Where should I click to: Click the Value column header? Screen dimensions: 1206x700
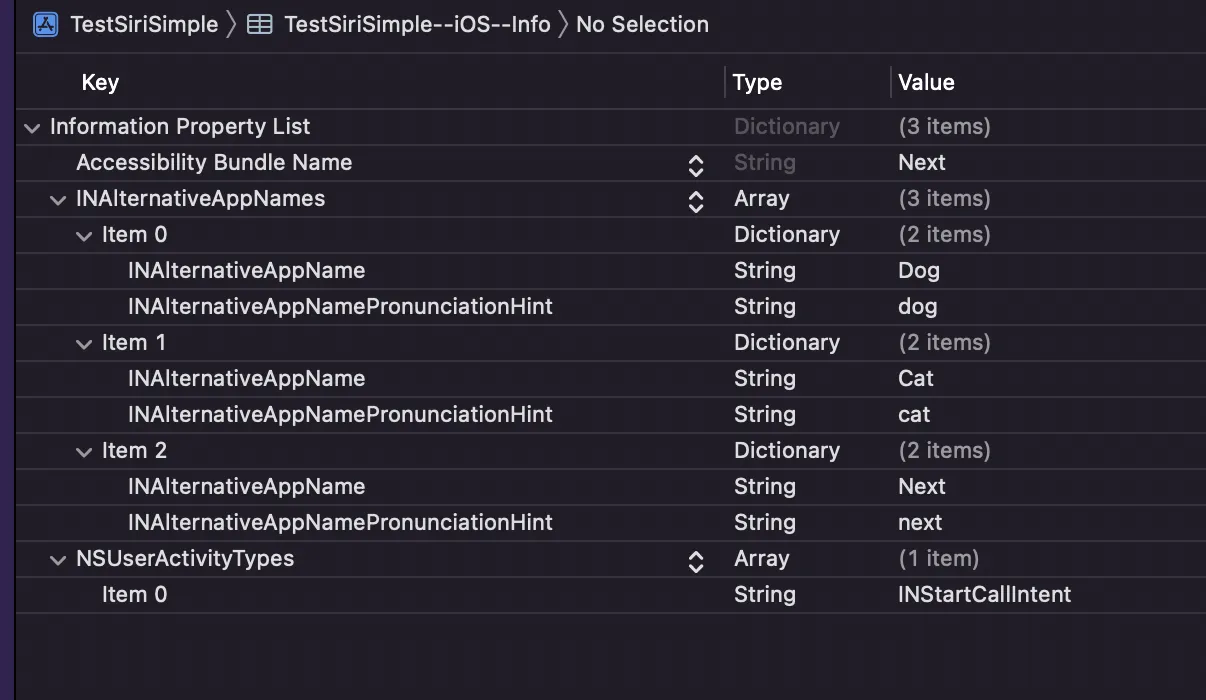[x=926, y=82]
